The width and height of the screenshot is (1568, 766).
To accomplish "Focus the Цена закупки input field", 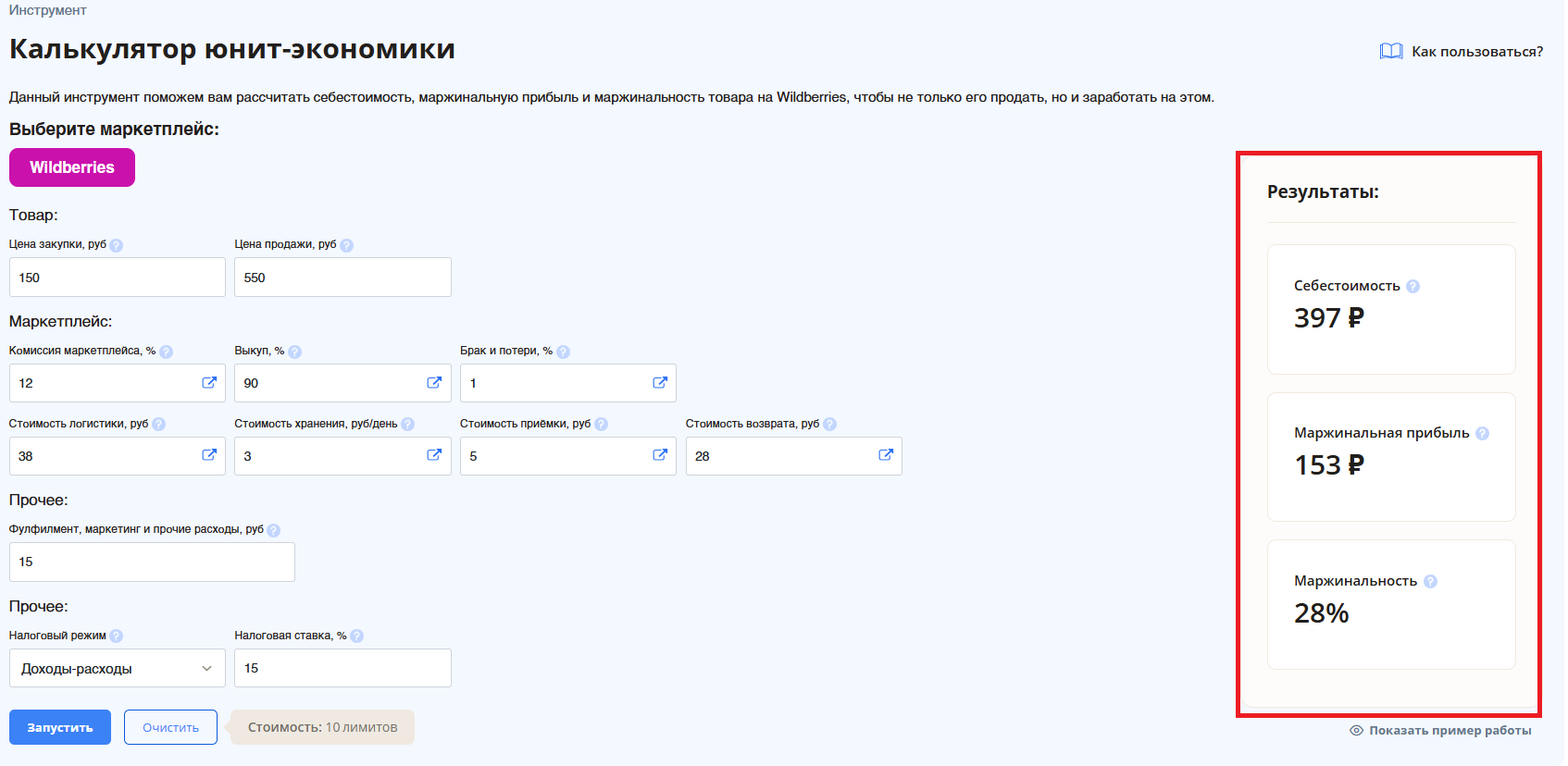I will pos(118,278).
